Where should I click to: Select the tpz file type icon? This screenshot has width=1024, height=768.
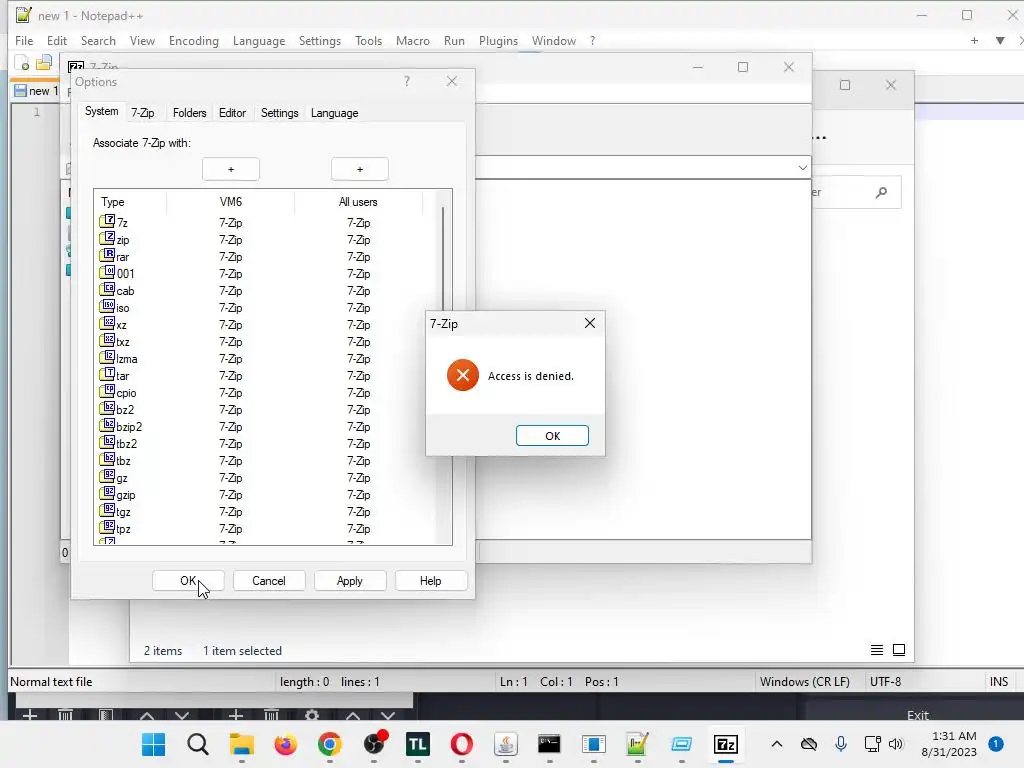click(107, 527)
